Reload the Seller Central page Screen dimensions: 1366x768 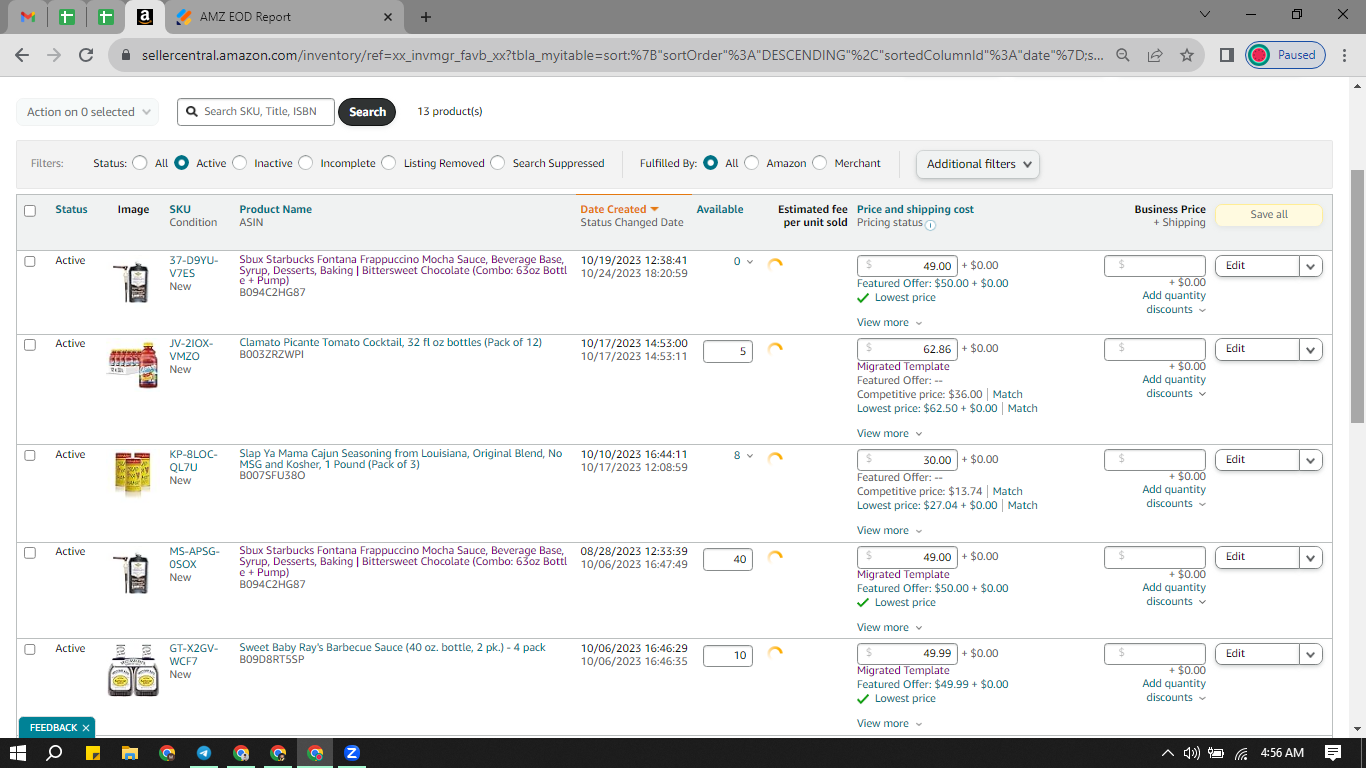point(86,55)
